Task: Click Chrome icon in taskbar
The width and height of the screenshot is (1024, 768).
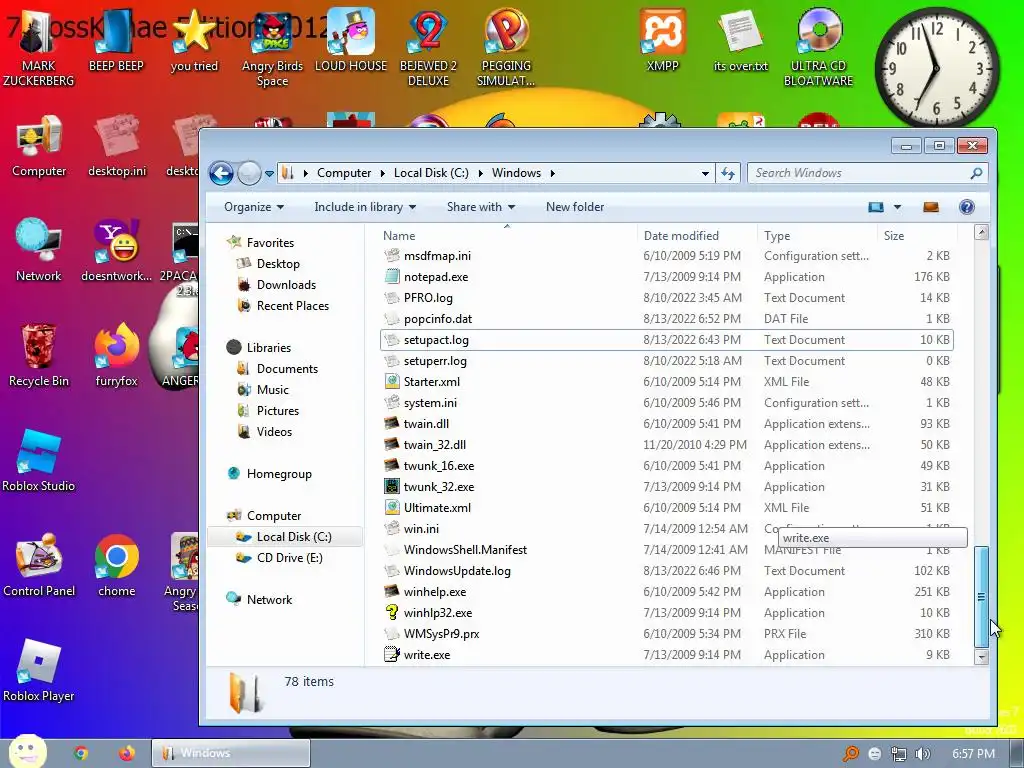Action: click(x=81, y=753)
